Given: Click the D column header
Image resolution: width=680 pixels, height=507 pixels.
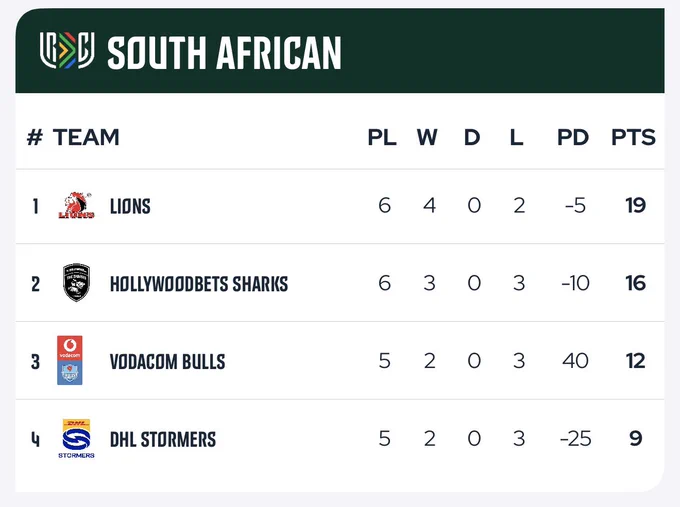Looking at the screenshot, I should pos(472,137).
